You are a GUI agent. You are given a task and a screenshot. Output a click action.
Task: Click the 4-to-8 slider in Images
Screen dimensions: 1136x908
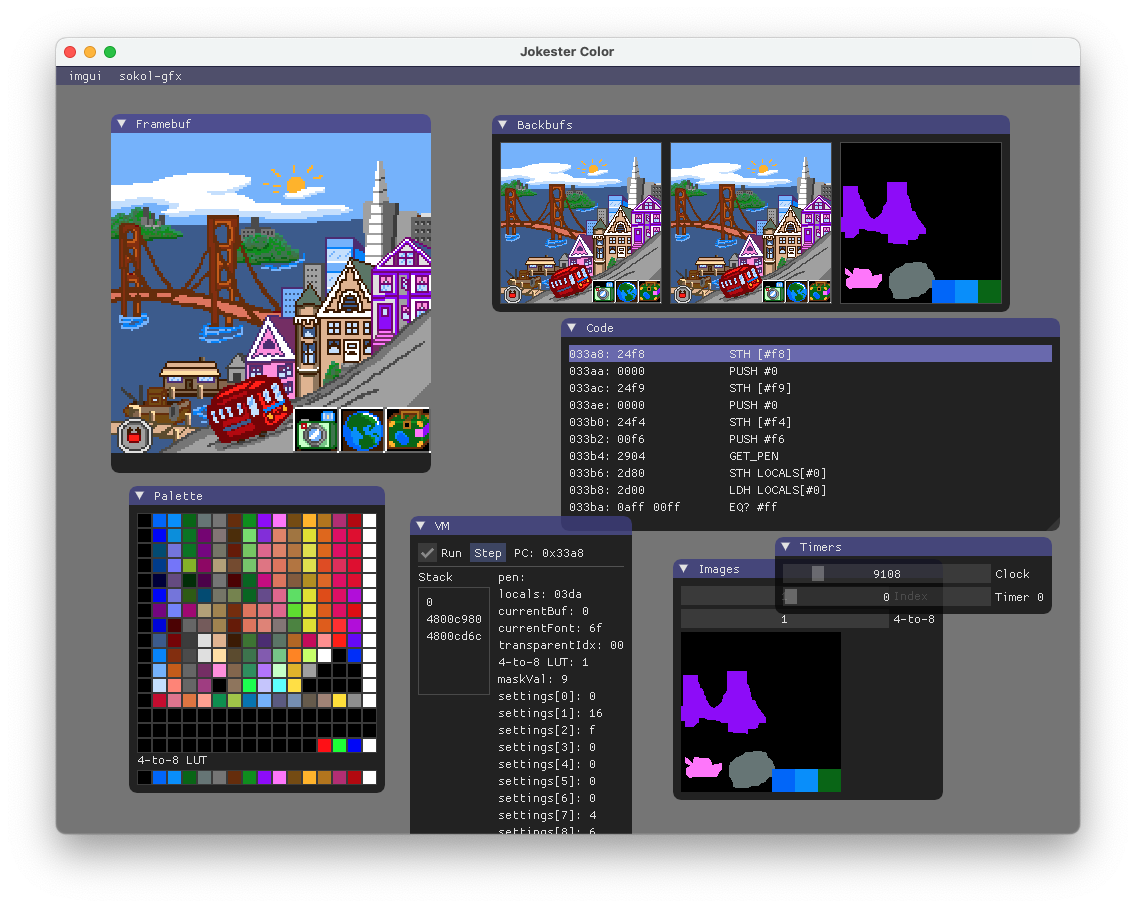[784, 619]
